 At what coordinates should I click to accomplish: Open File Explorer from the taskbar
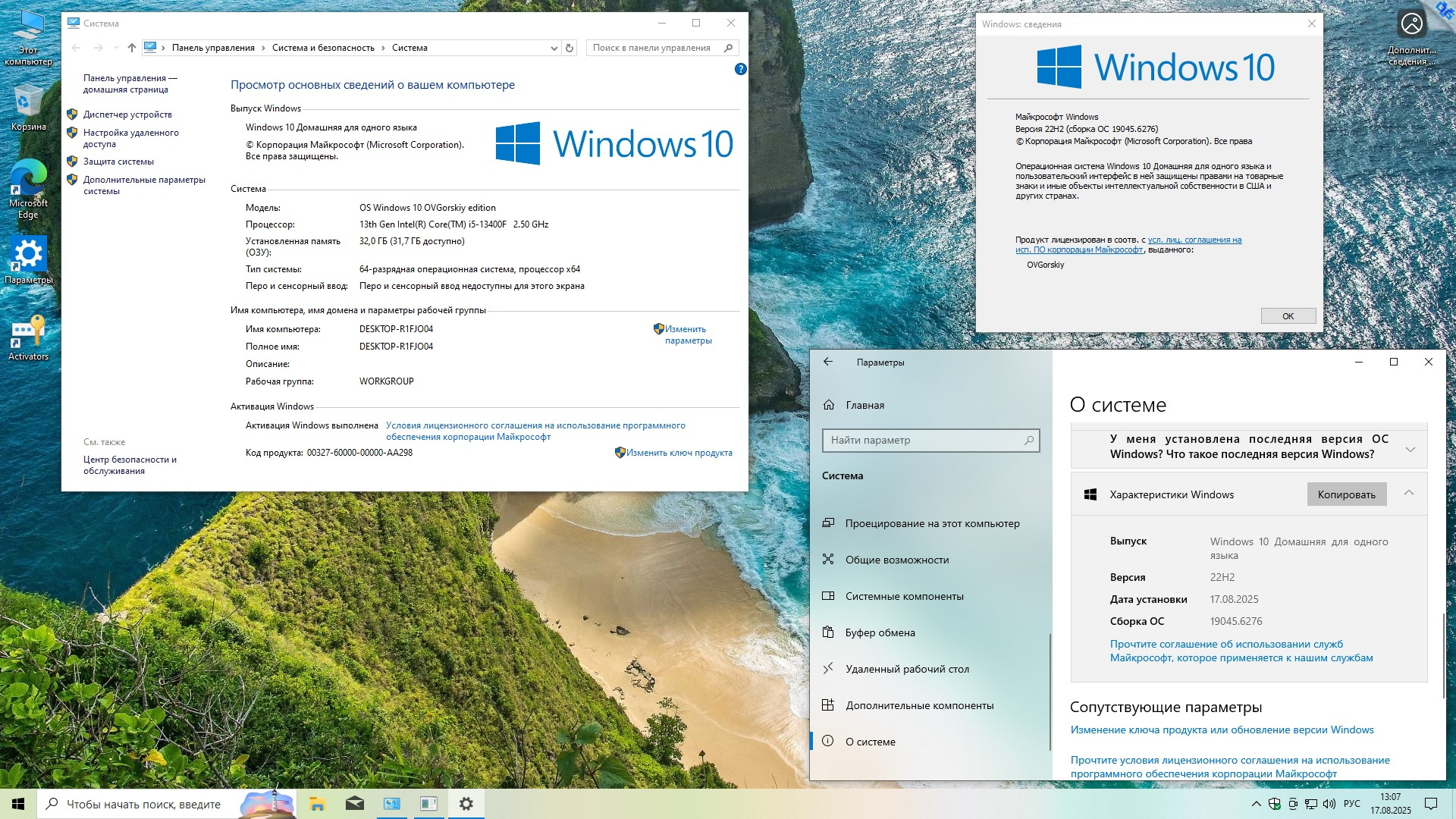(317, 804)
